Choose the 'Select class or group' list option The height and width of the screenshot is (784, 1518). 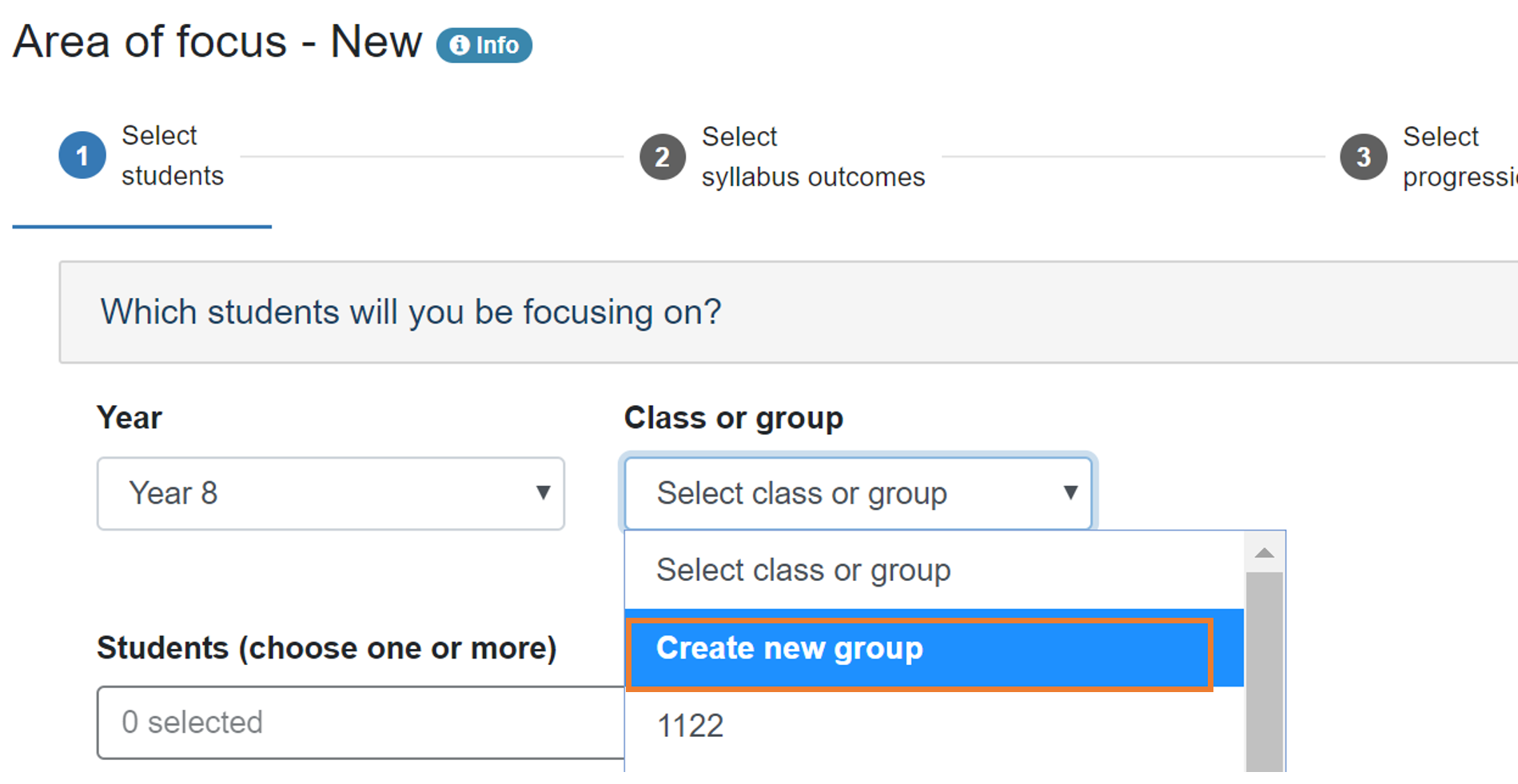[803, 570]
